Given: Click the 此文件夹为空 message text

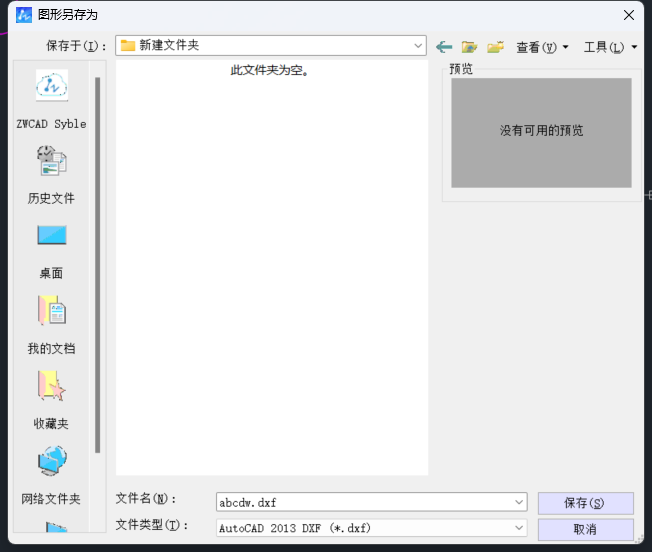Looking at the screenshot, I should pos(270,70).
